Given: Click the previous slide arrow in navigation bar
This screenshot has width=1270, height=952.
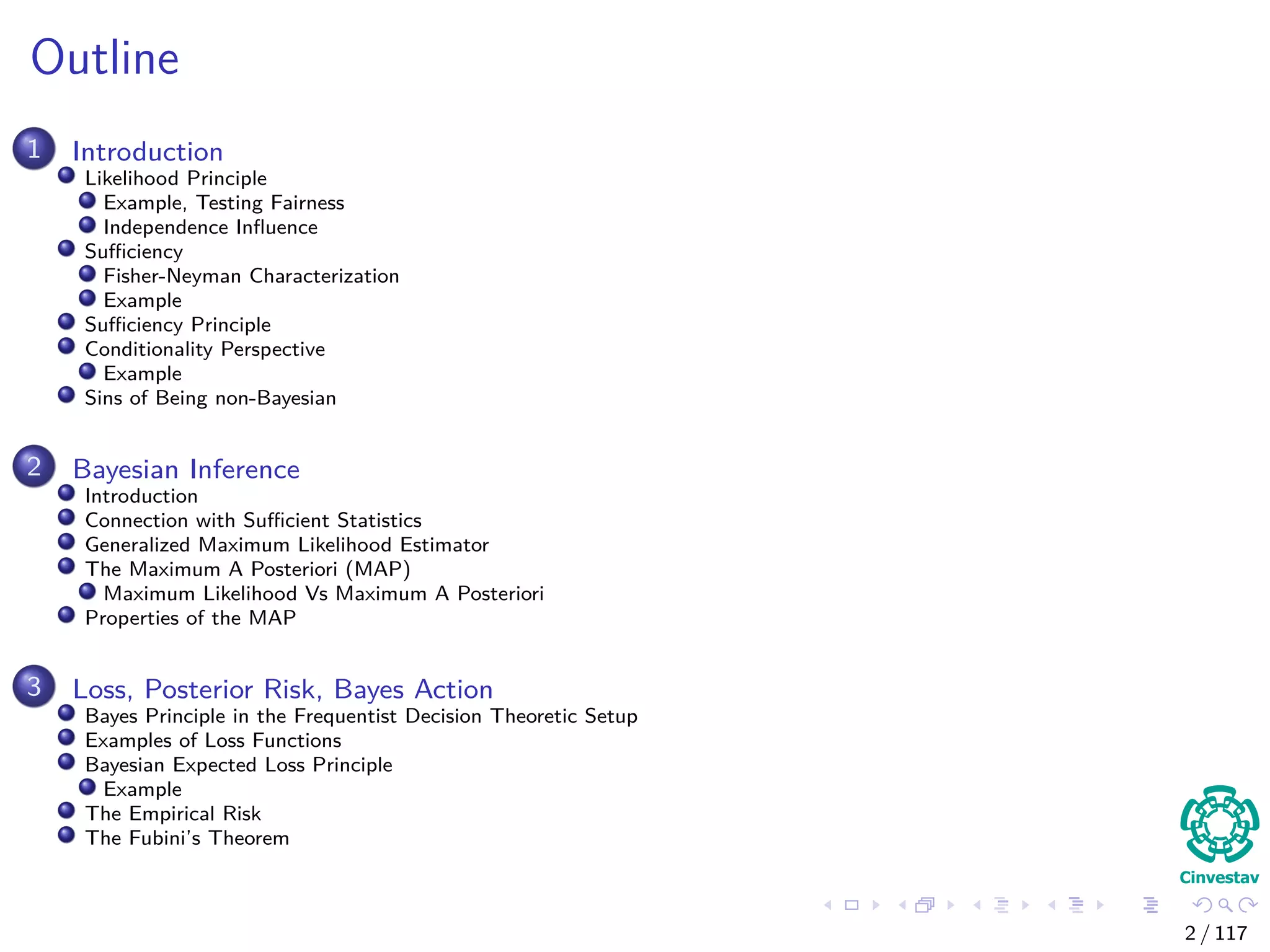Looking at the screenshot, I should click(x=828, y=905).
